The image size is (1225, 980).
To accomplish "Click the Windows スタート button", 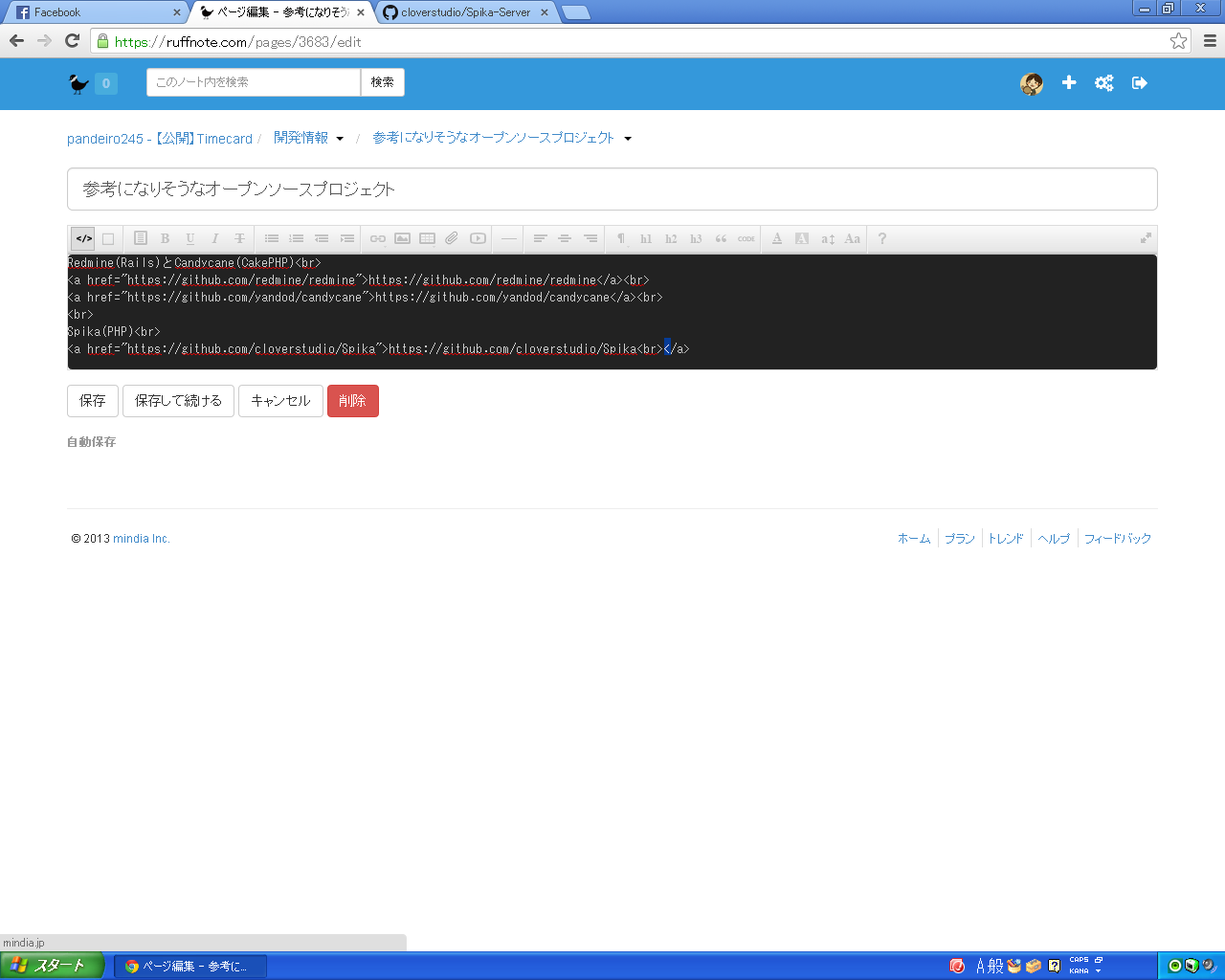I will pos(51,966).
